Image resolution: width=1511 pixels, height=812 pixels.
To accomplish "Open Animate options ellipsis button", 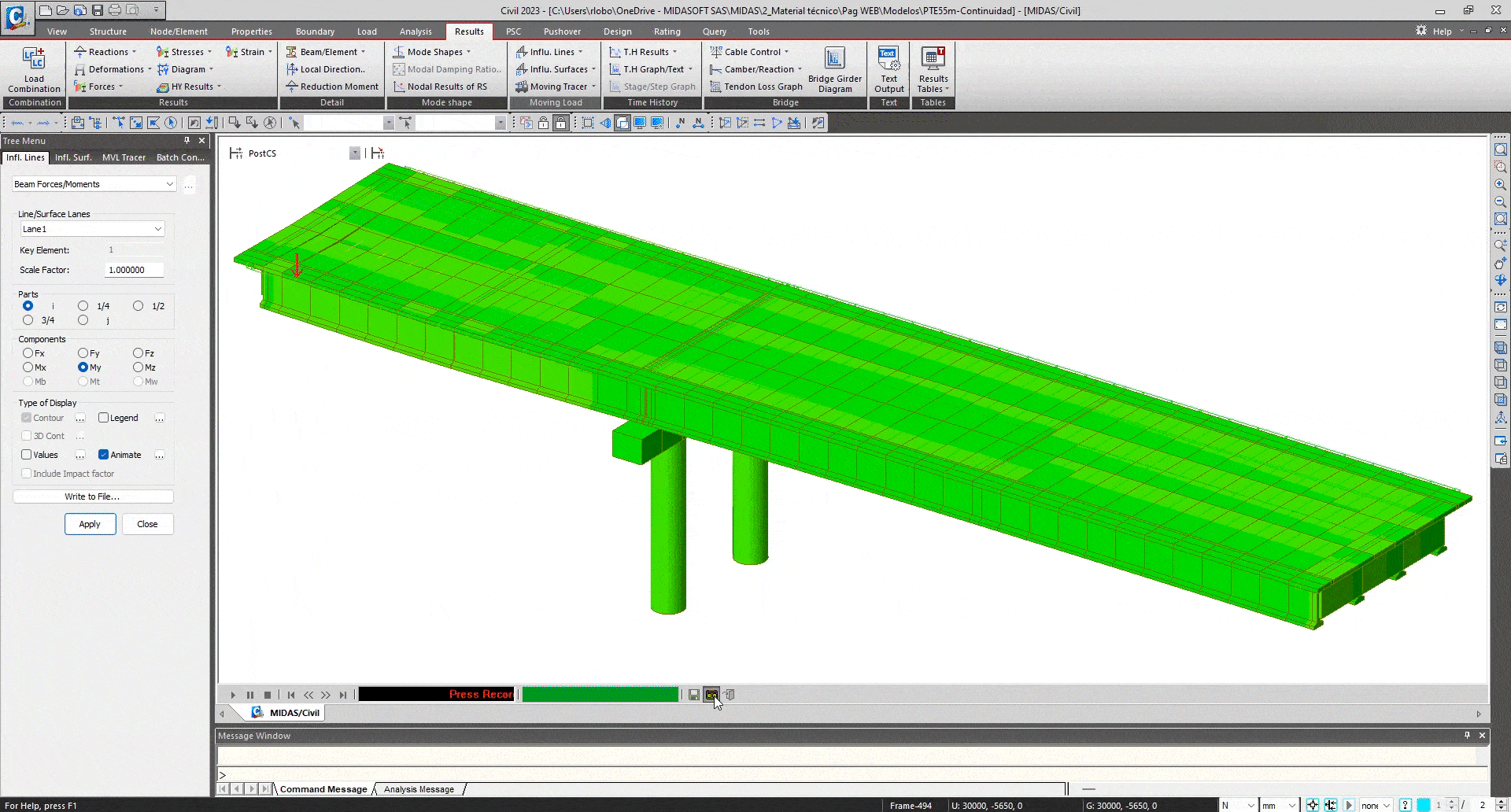I will pos(159,455).
